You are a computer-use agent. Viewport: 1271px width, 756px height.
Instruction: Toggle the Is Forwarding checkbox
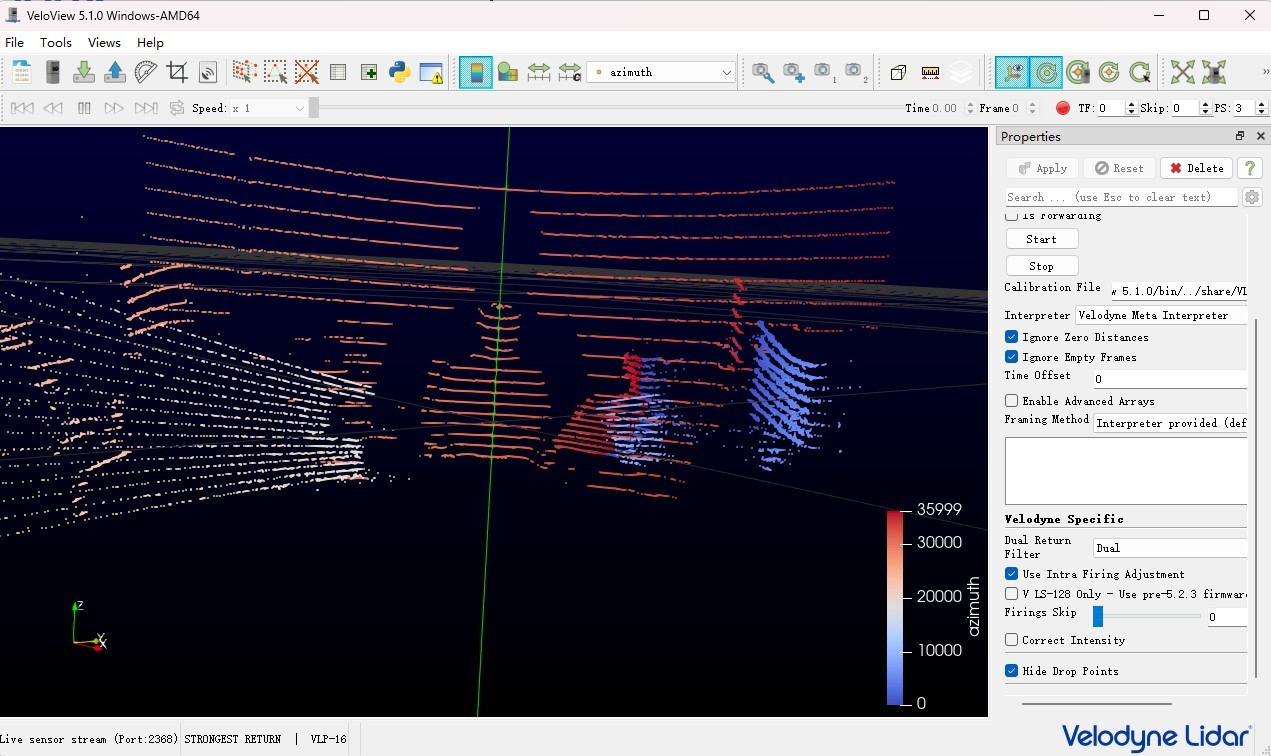(x=1012, y=216)
